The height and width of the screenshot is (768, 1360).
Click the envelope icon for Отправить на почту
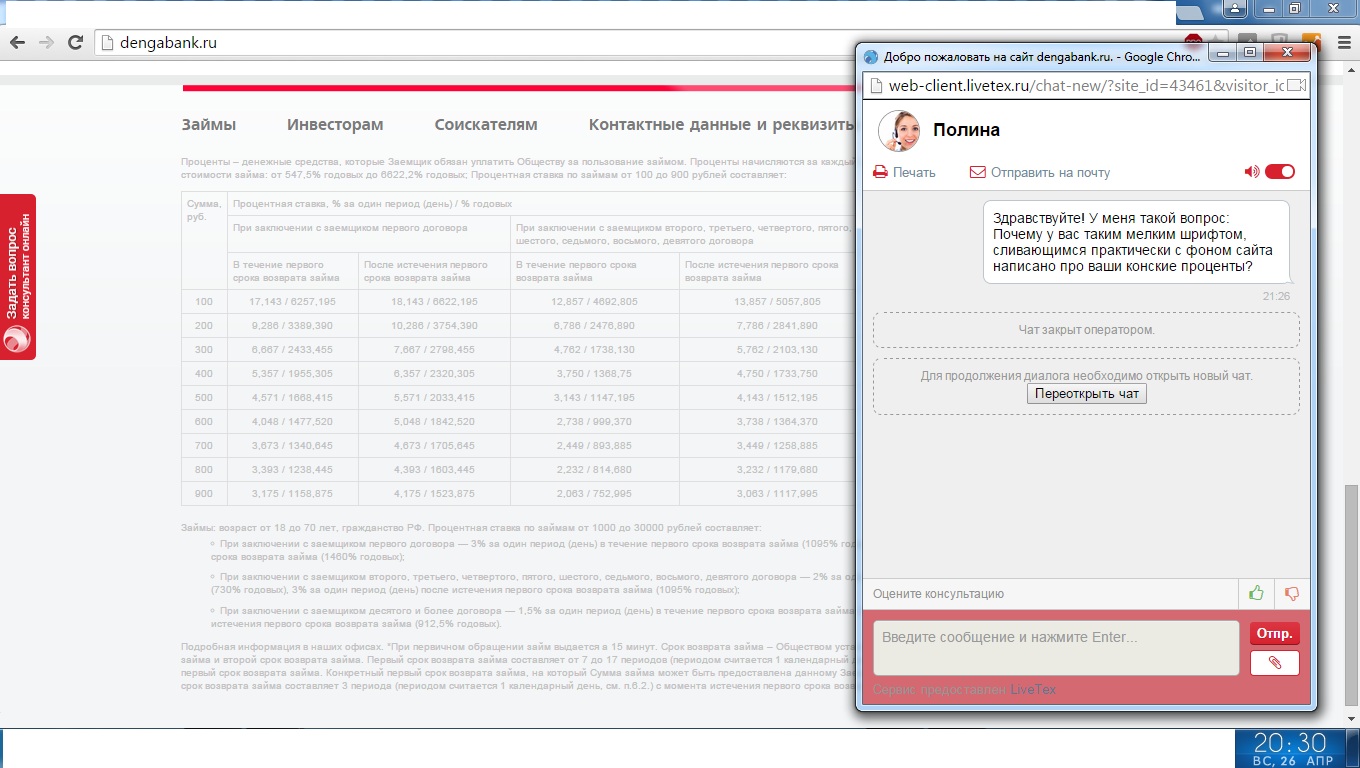coord(978,172)
